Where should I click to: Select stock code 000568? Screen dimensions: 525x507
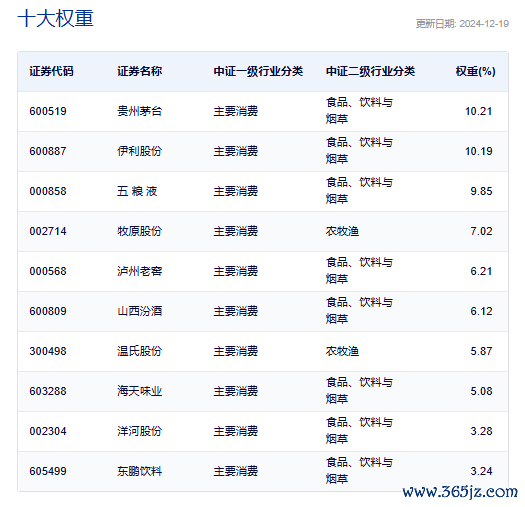point(48,271)
